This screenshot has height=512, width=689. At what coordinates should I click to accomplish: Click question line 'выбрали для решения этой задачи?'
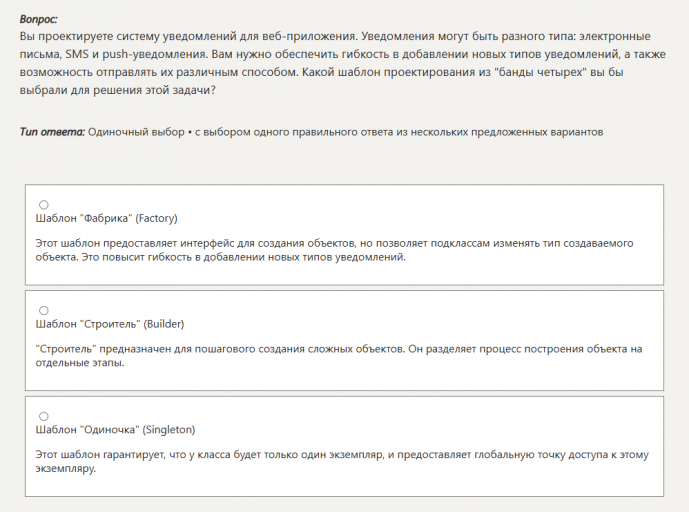117,89
